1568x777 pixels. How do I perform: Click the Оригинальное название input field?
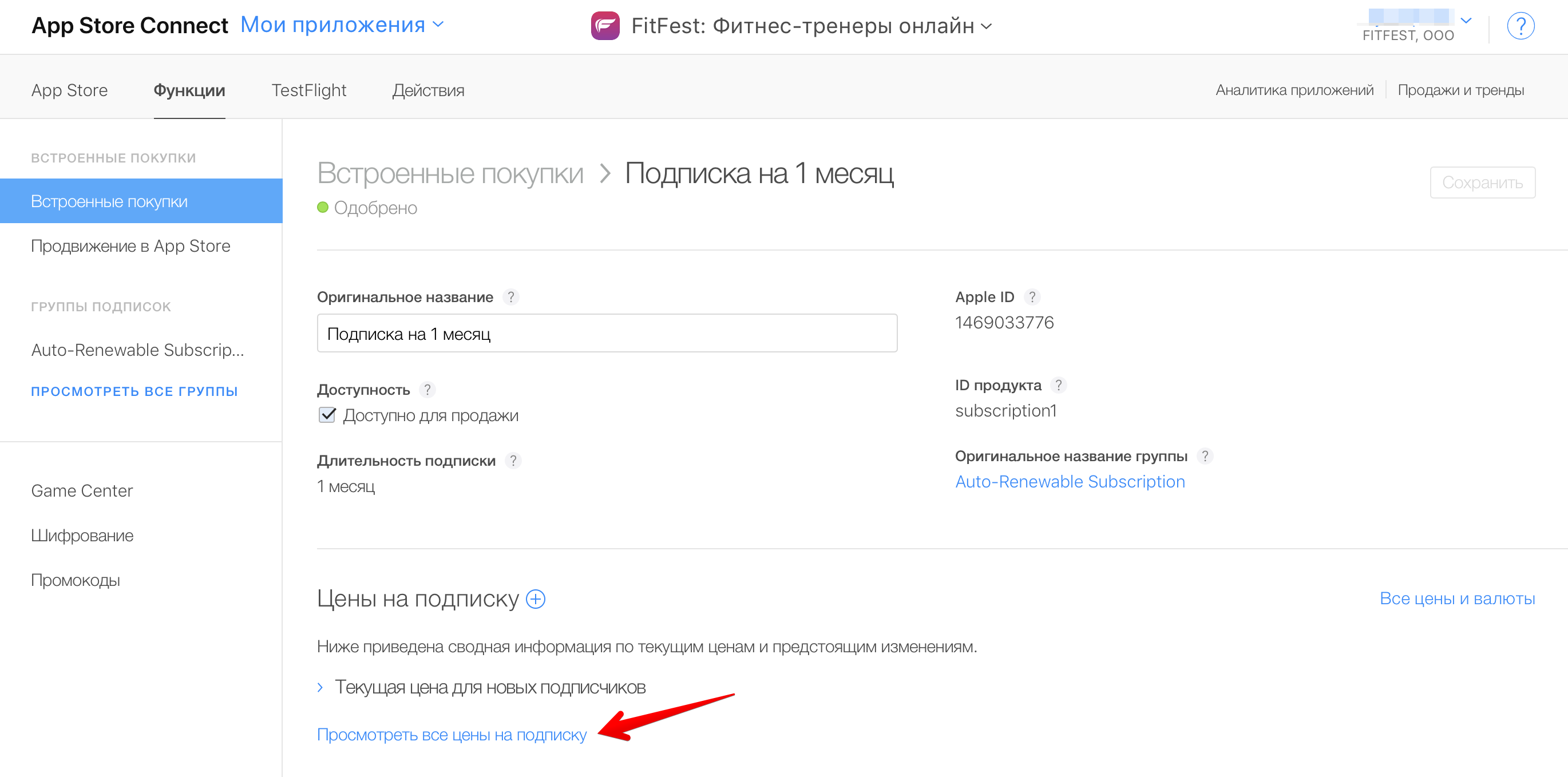[608, 334]
